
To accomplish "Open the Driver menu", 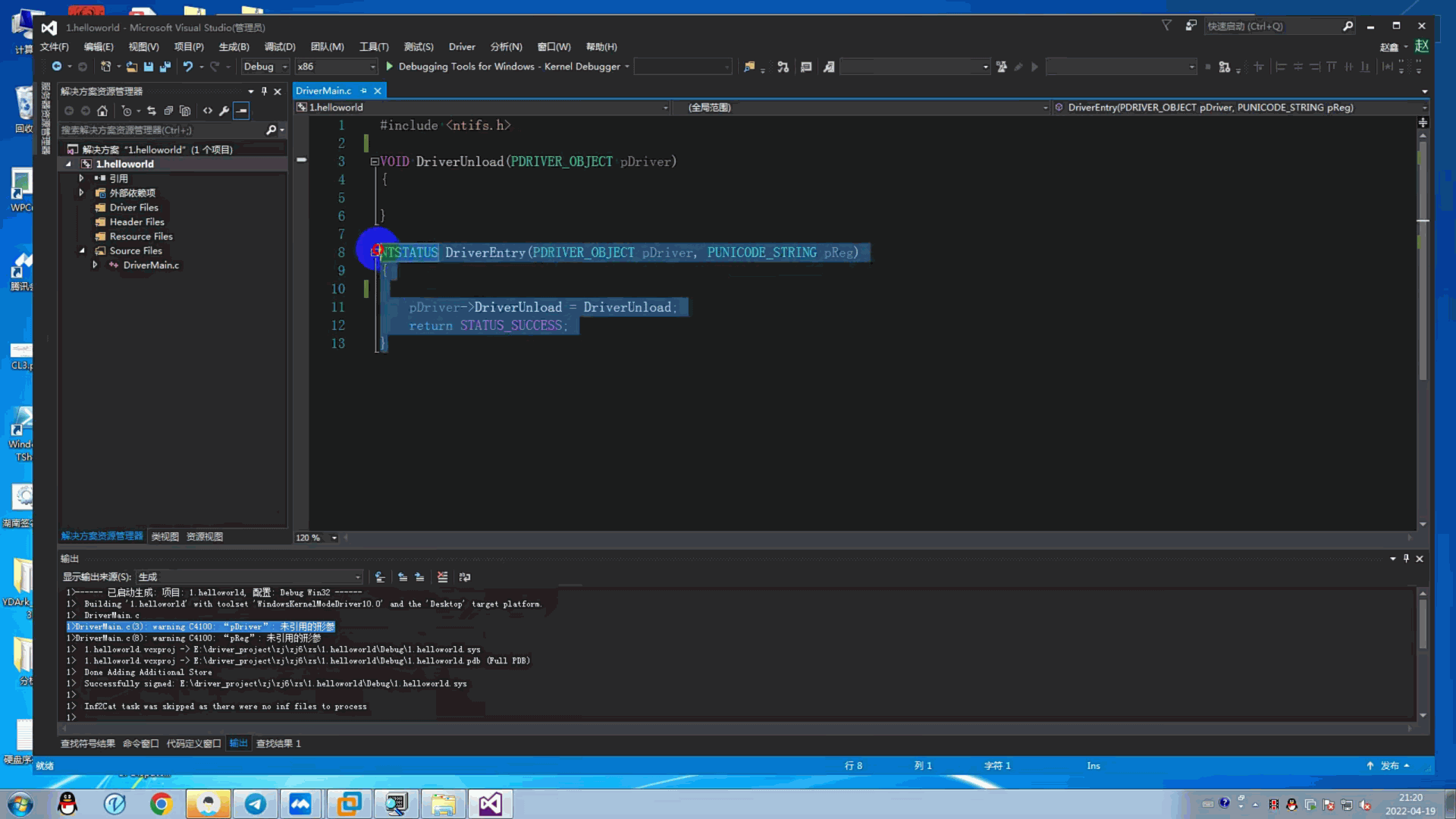I will 462,47.
